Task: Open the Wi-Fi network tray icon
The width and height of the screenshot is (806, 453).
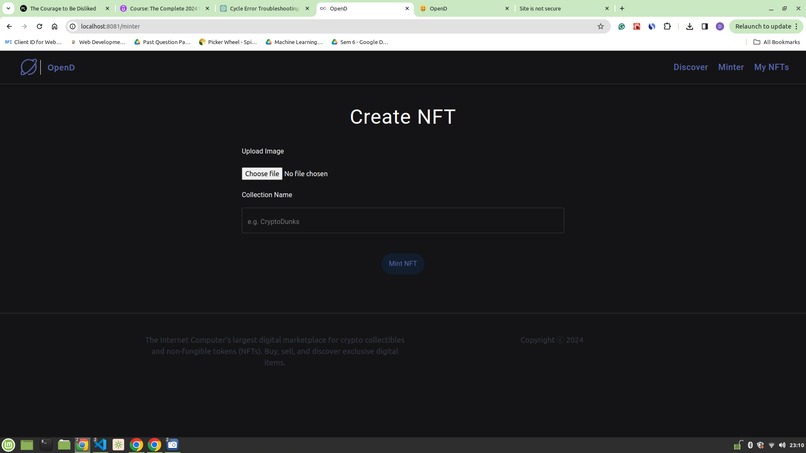Action: click(772, 445)
